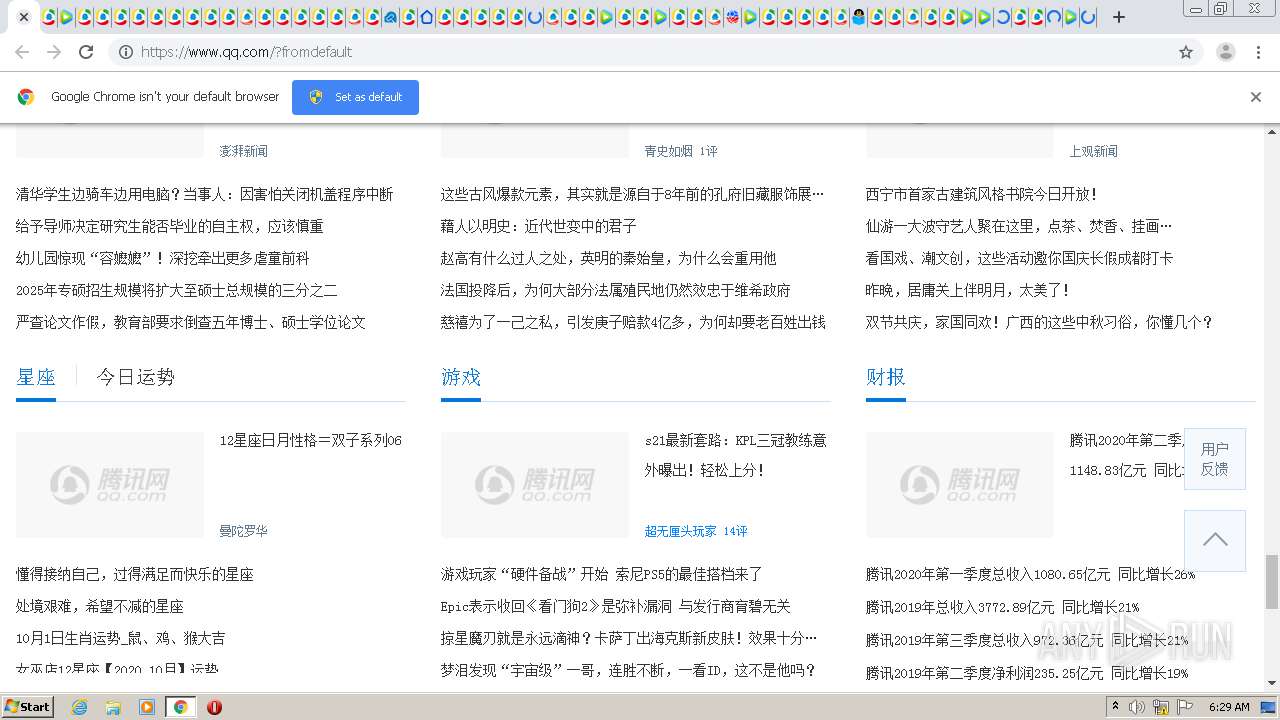This screenshot has width=1280, height=720.
Task: Open 腾讯2019年总收入3772.89亿元 link
Action: tap(1003, 606)
